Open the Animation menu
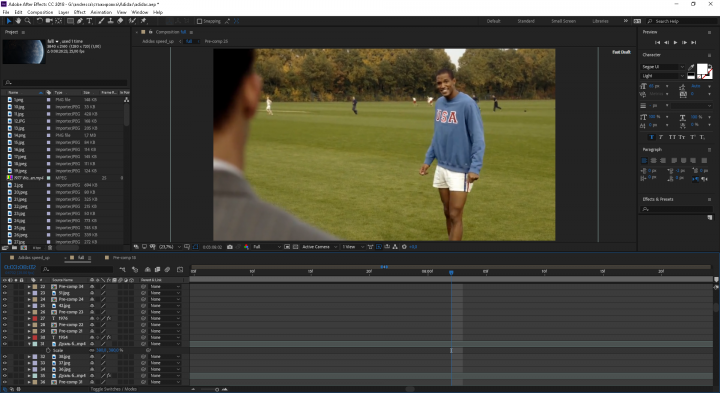The image size is (720, 393). (101, 12)
